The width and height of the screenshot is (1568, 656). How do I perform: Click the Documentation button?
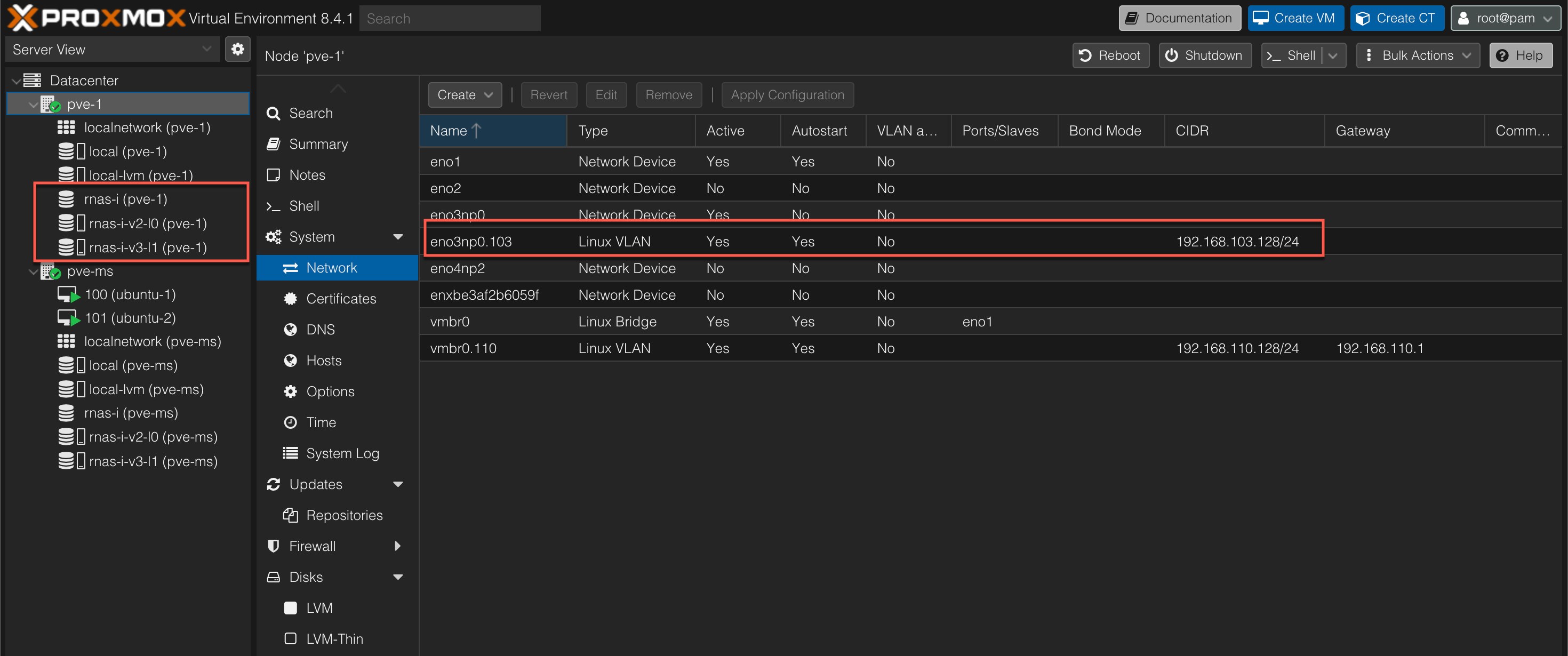tap(1180, 18)
